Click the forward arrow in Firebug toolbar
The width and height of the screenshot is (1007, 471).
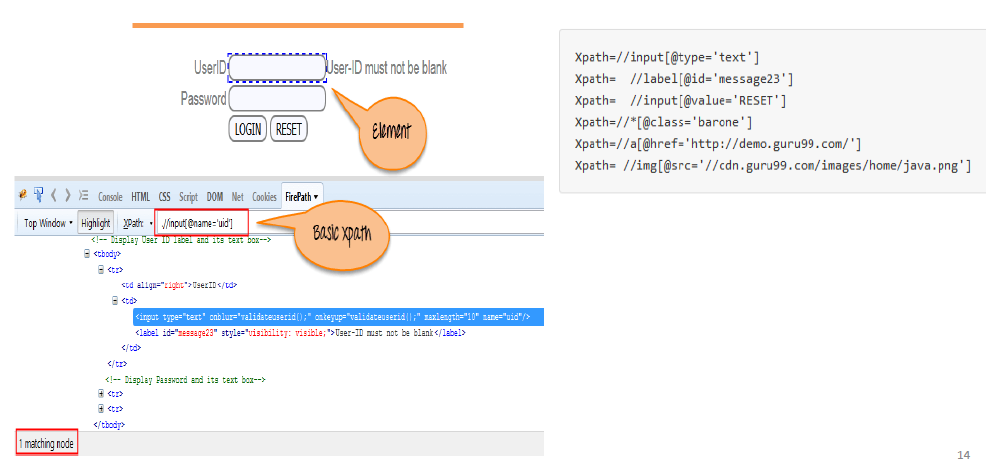[68, 196]
